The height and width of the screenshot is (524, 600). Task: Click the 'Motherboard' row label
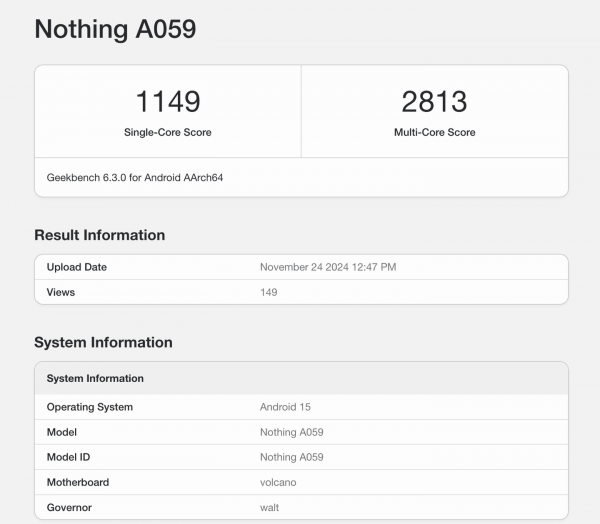tap(78, 482)
